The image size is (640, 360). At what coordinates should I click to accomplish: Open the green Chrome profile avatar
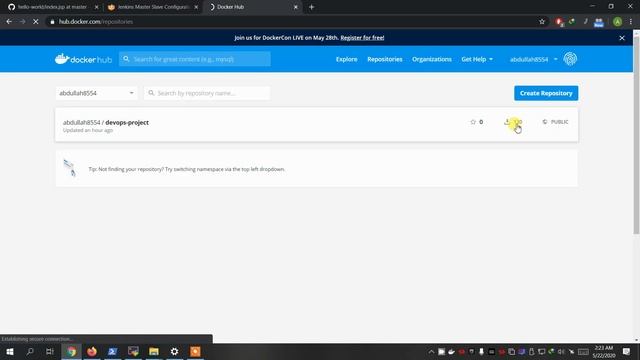pyautogui.click(x=618, y=22)
